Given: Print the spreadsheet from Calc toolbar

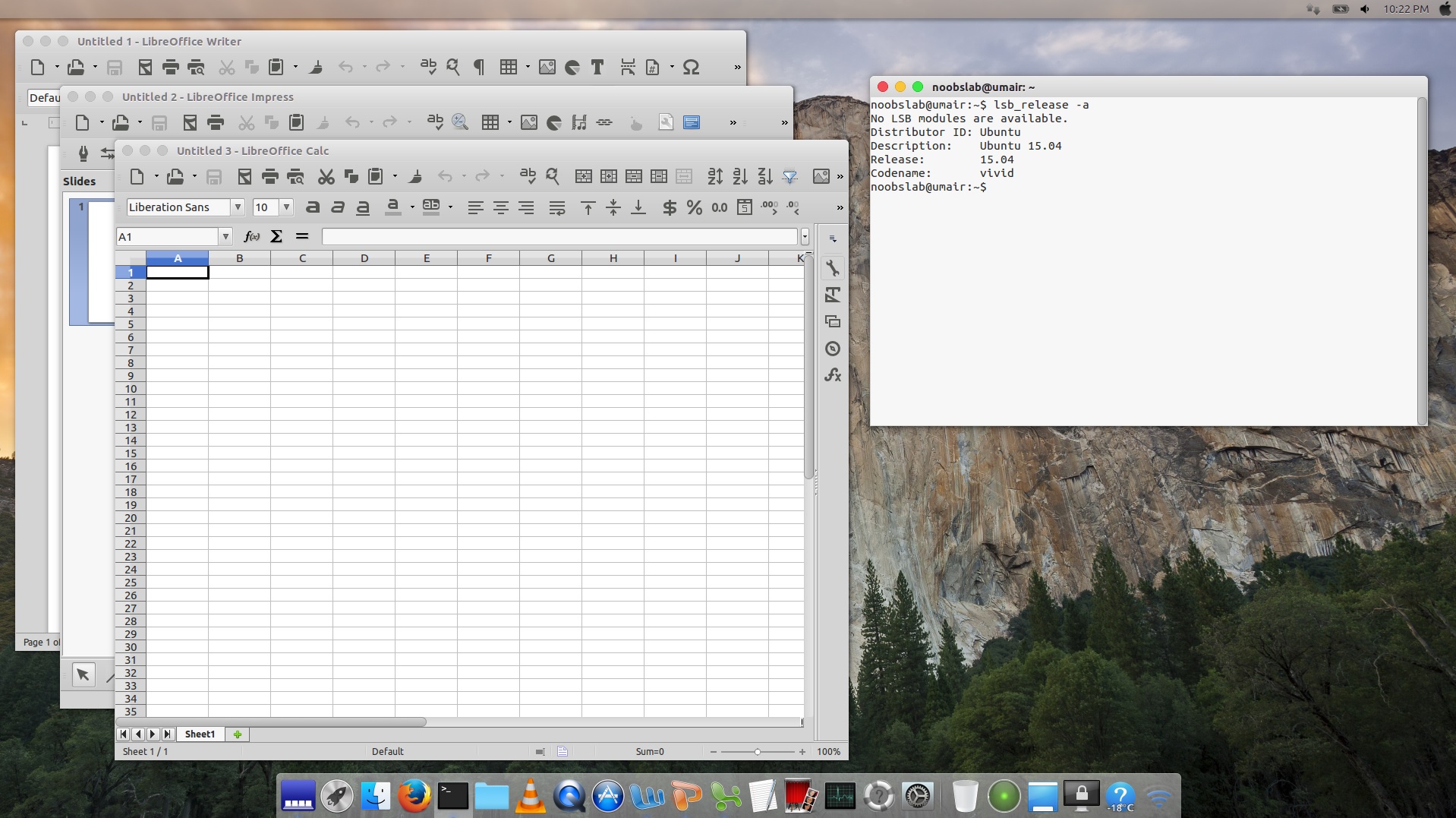Looking at the screenshot, I should pyautogui.click(x=269, y=177).
